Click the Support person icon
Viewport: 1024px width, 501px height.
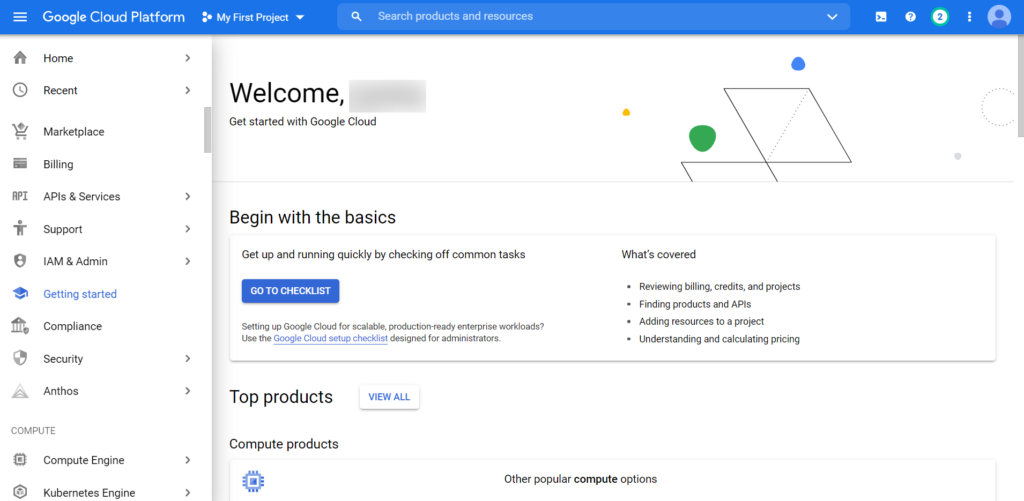point(20,229)
